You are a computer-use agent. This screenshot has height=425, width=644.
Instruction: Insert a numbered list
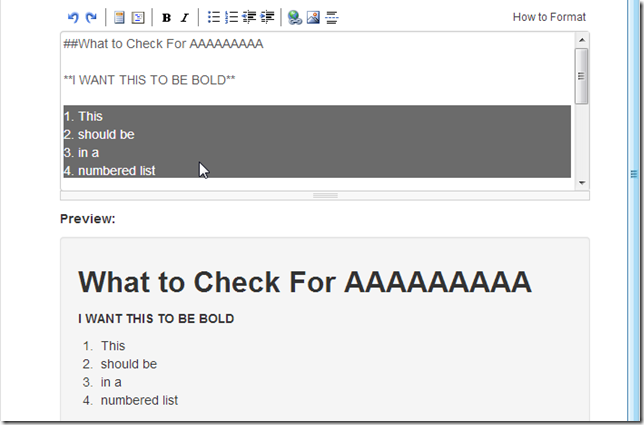231,17
